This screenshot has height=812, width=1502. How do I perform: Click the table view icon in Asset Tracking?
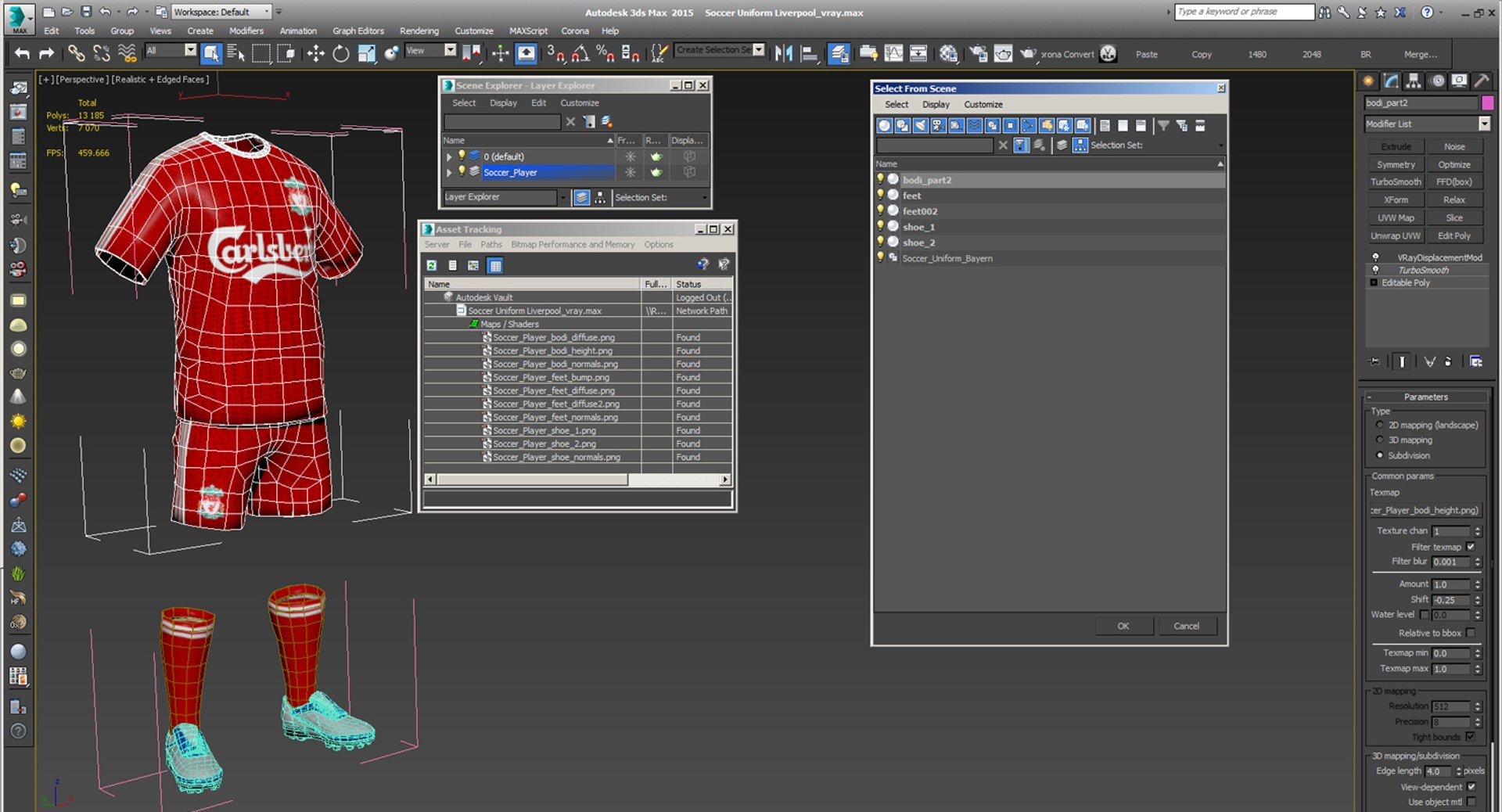click(495, 265)
